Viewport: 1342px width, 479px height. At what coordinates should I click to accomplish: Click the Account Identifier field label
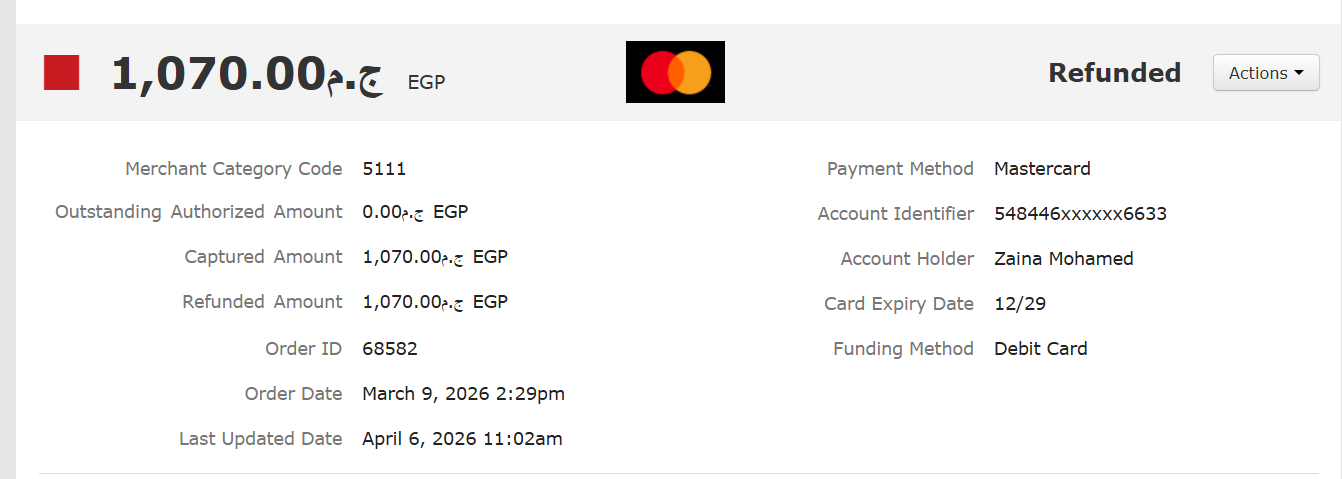click(895, 214)
